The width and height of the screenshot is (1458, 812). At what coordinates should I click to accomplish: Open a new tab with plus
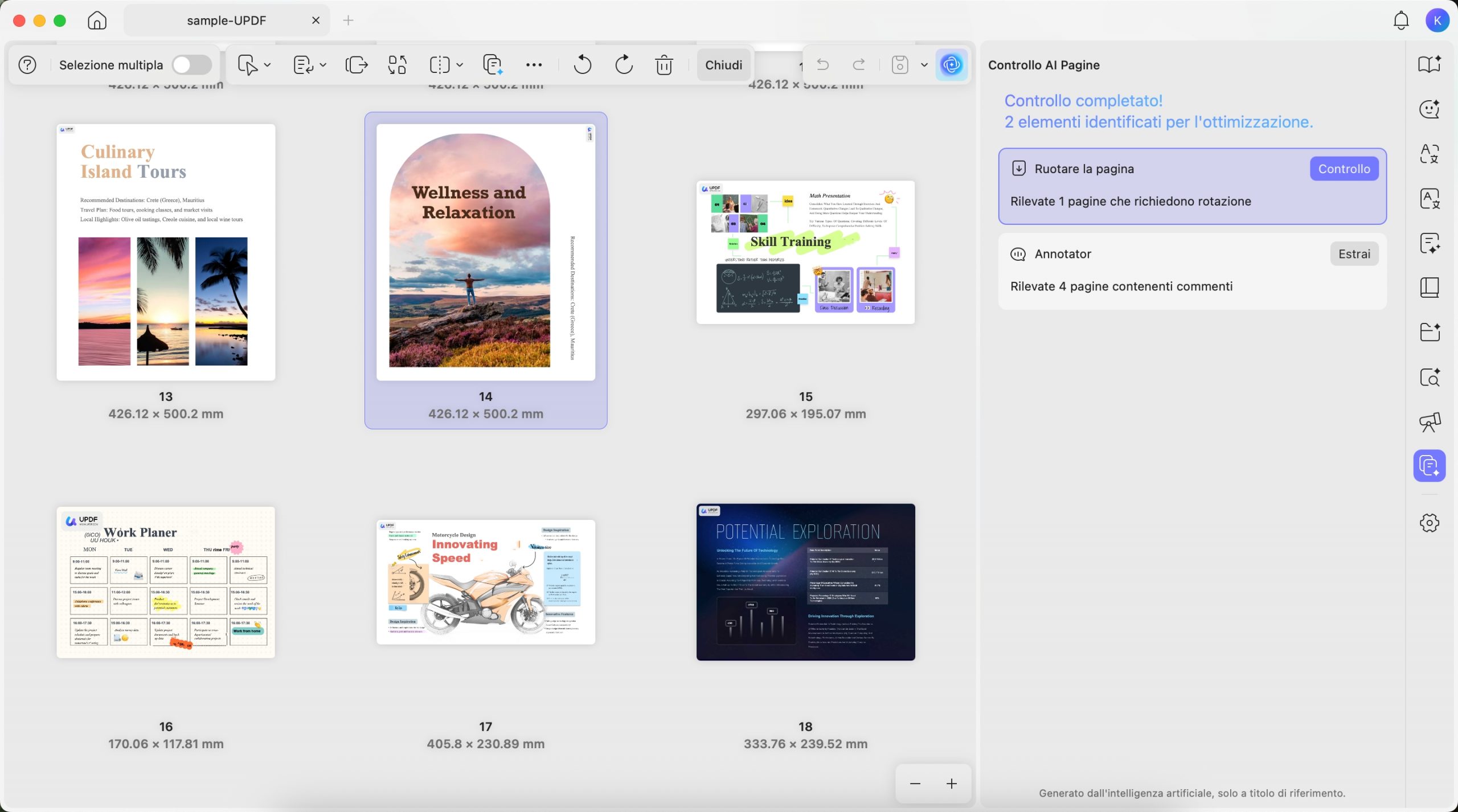(348, 20)
